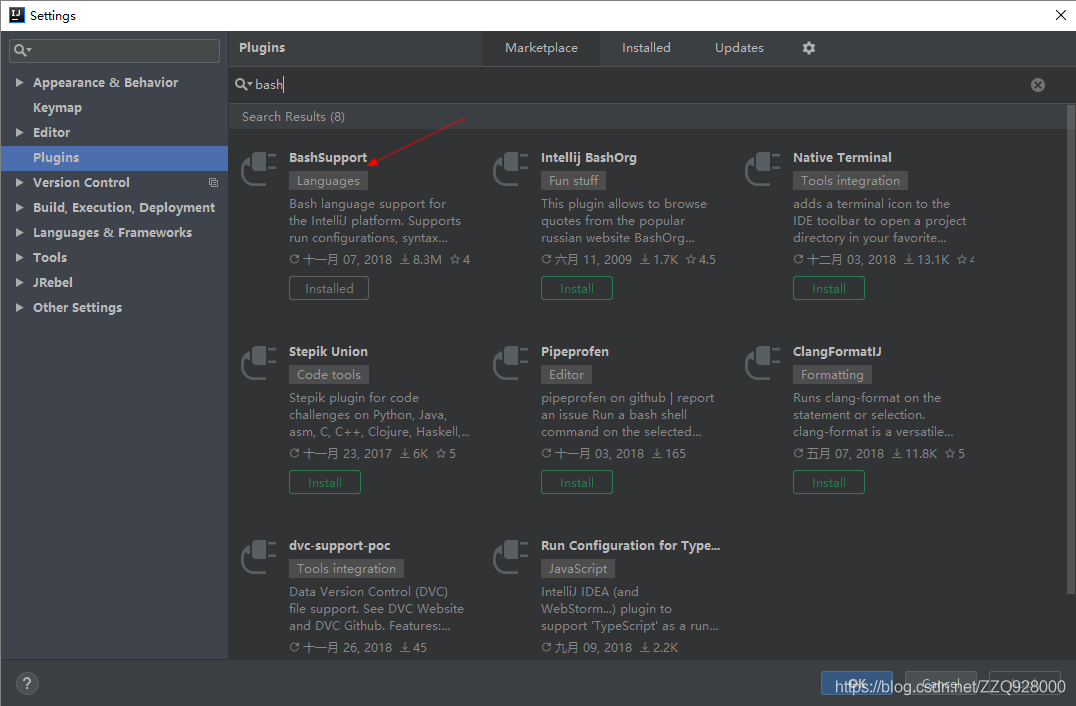Click the settings search magnifier icon

pyautogui.click(x=23, y=50)
